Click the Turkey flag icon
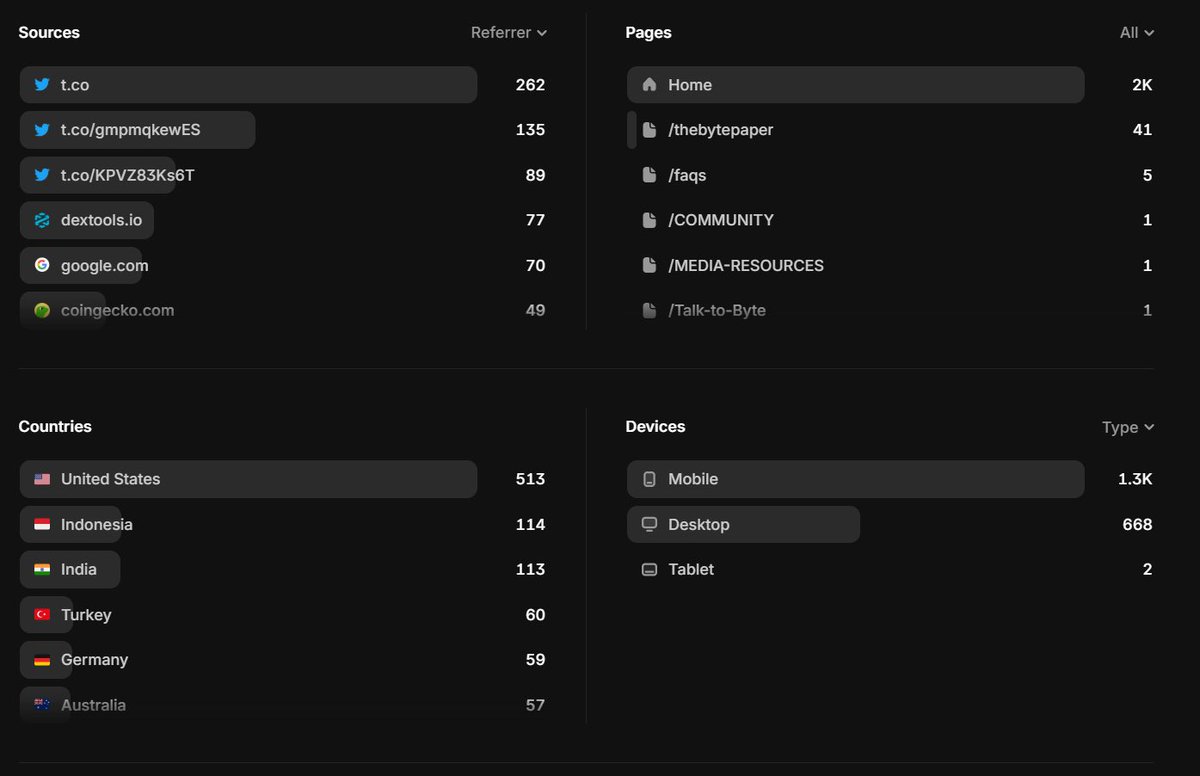 pos(42,614)
